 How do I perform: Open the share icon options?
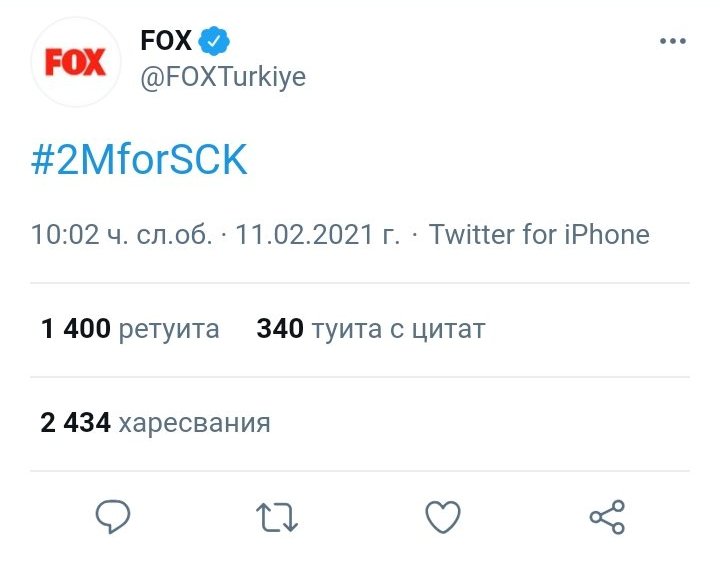tap(607, 517)
